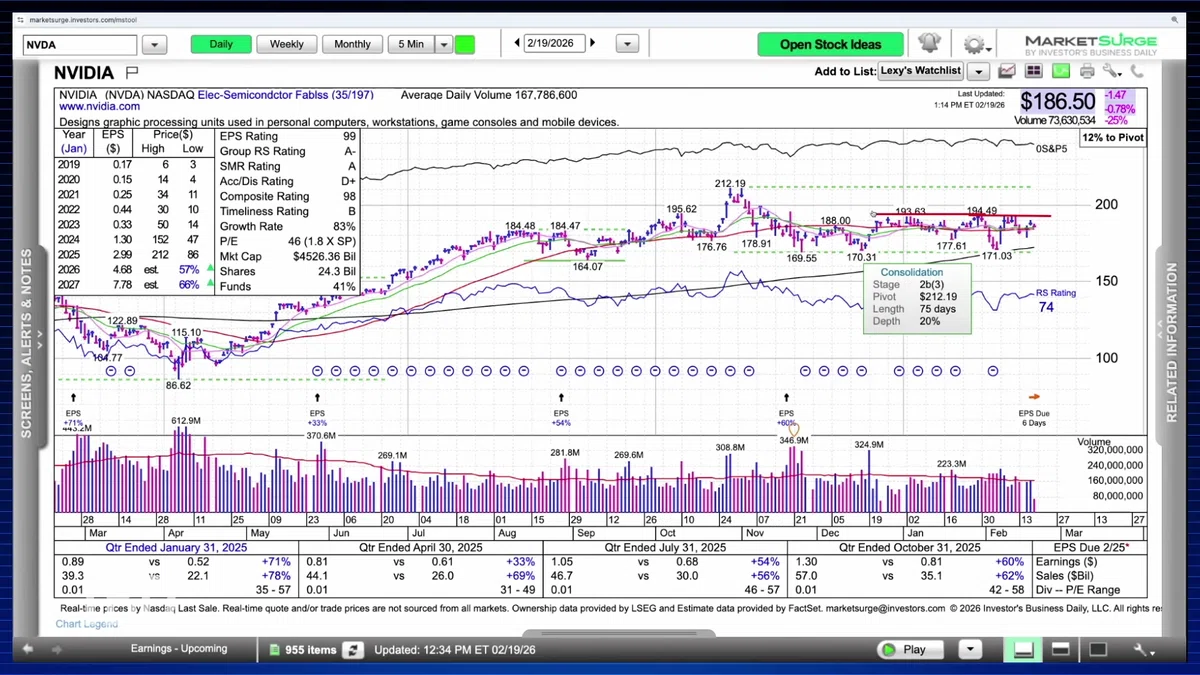Open Screens, Alerts & Notes side panel
Image resolution: width=1200 pixels, height=675 pixels.
[x=27, y=342]
